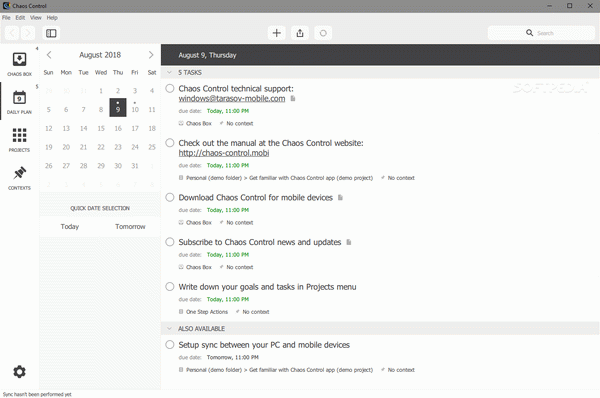Open note icon on Subscribe to news task
This screenshot has height=398, width=600.
point(349,242)
